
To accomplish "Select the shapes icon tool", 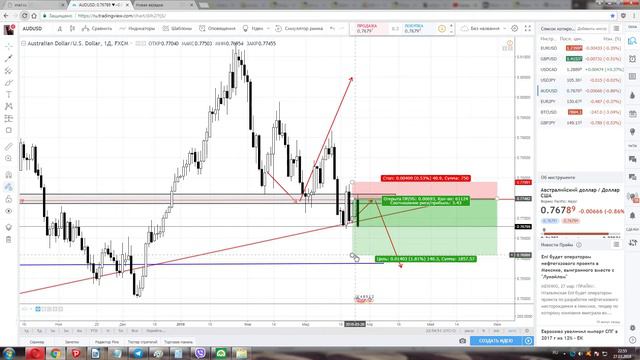I will 9,130.
